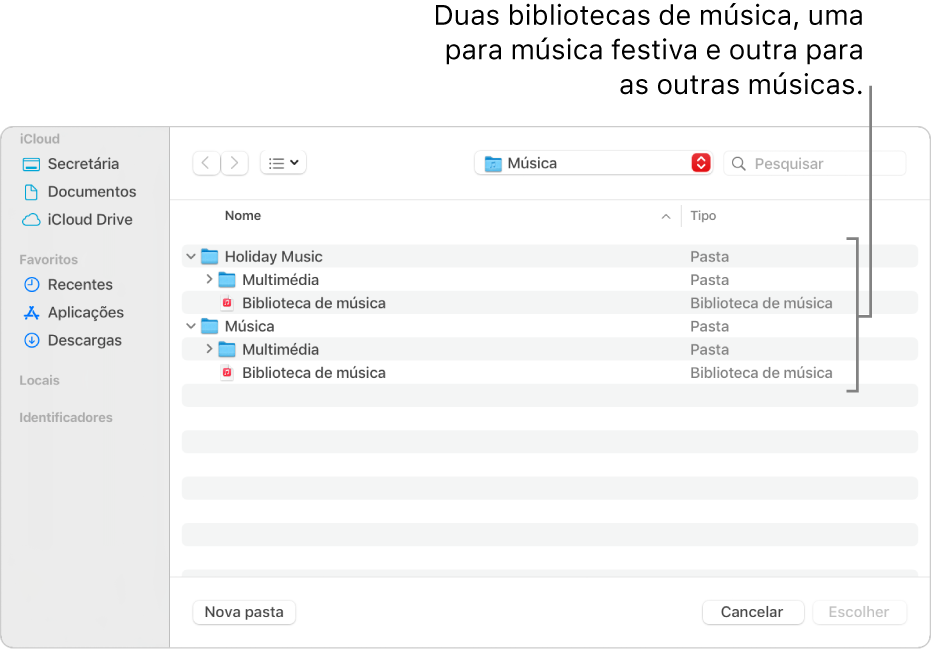Open the Música location popup menu

pos(593,163)
